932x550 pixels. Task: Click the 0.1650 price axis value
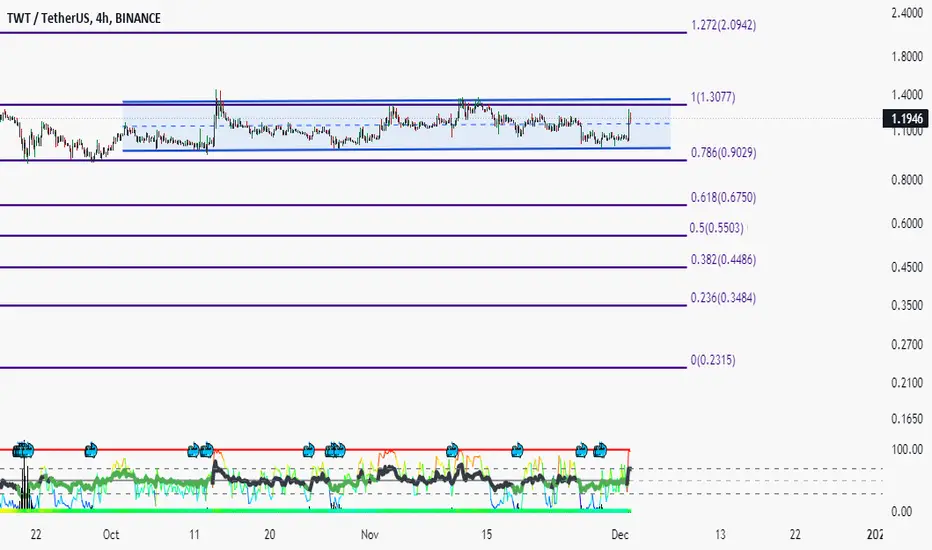(907, 419)
